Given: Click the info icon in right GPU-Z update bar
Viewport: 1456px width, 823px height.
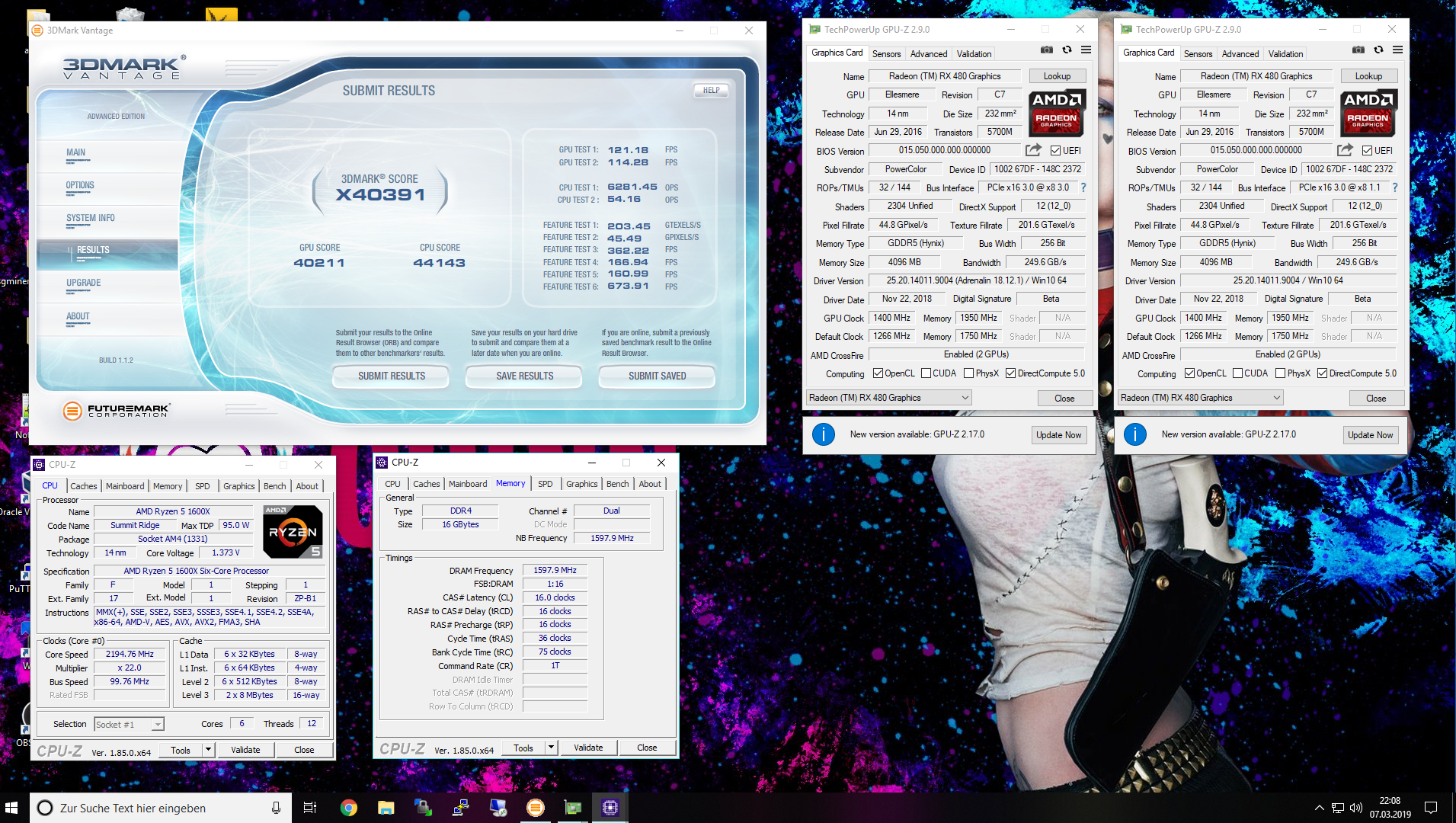Looking at the screenshot, I should click(1134, 434).
